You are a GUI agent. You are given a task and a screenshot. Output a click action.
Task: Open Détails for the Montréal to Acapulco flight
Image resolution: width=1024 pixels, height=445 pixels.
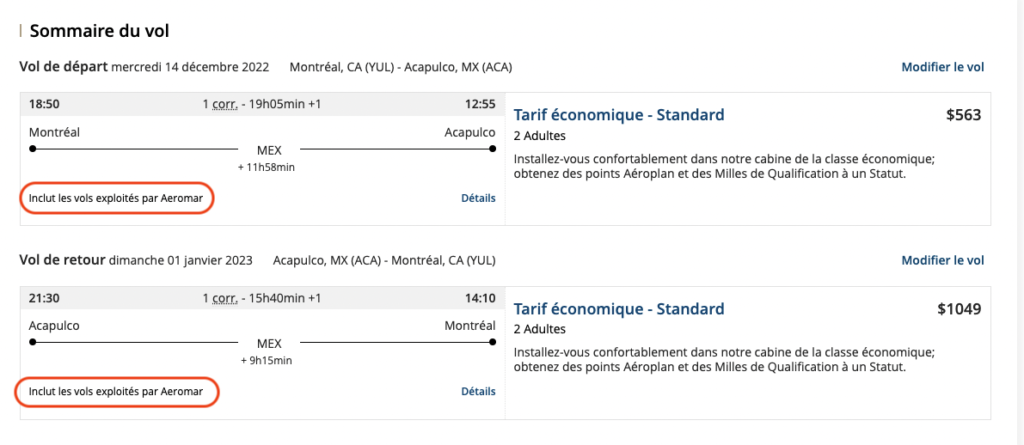(x=478, y=198)
